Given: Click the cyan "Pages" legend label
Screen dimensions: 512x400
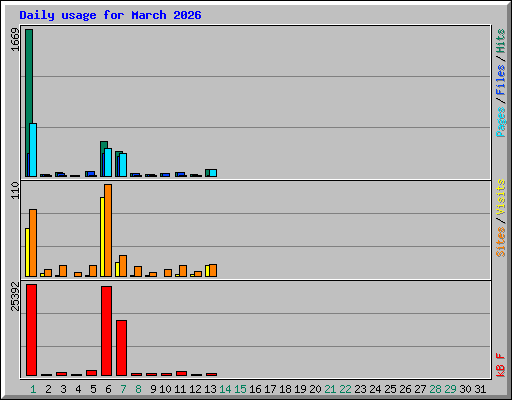Looking at the screenshot, I should (x=501, y=122).
